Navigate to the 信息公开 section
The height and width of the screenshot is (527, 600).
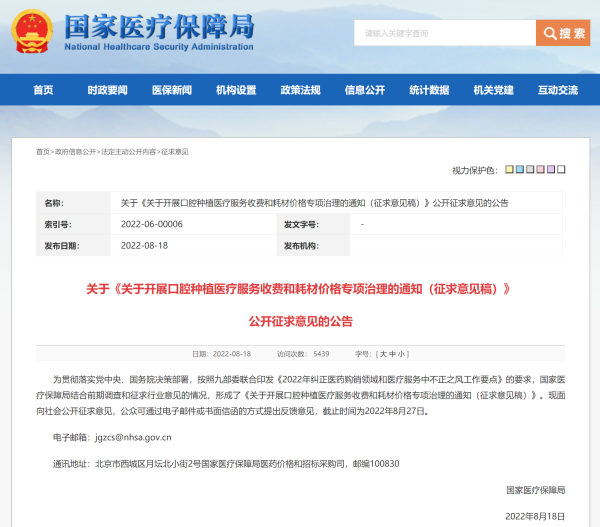364,90
